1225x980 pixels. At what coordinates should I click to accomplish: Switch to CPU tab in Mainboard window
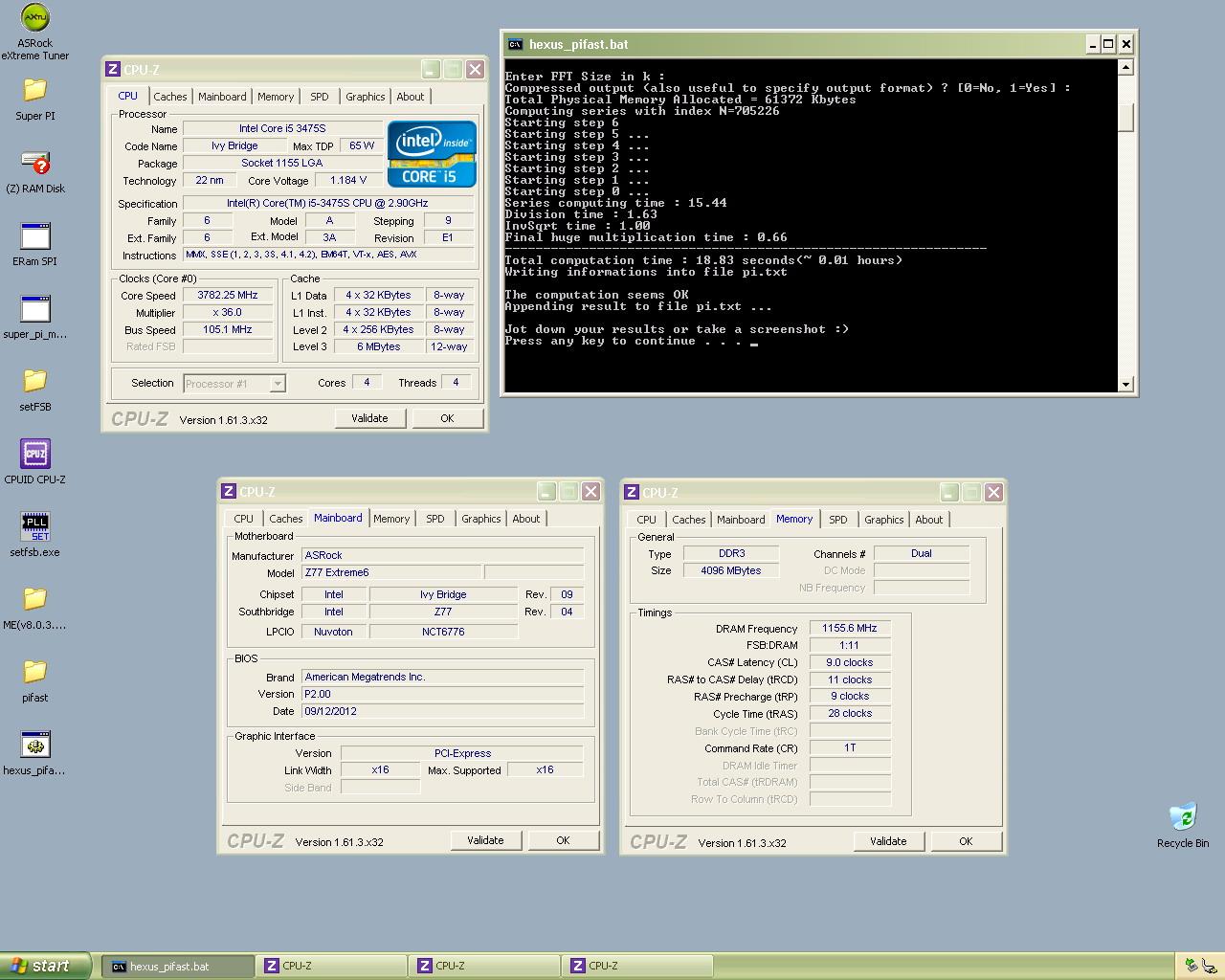click(244, 519)
